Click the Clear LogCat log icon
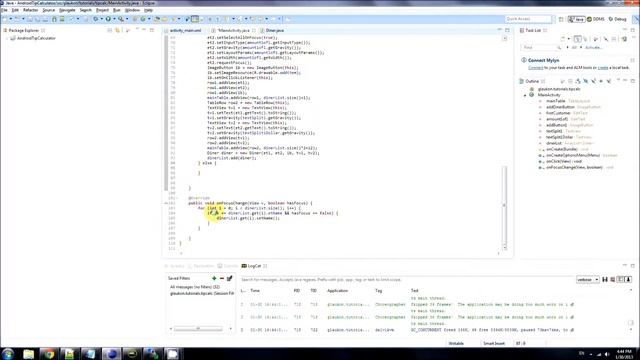Viewport: 640px width, 360px height. [613, 280]
